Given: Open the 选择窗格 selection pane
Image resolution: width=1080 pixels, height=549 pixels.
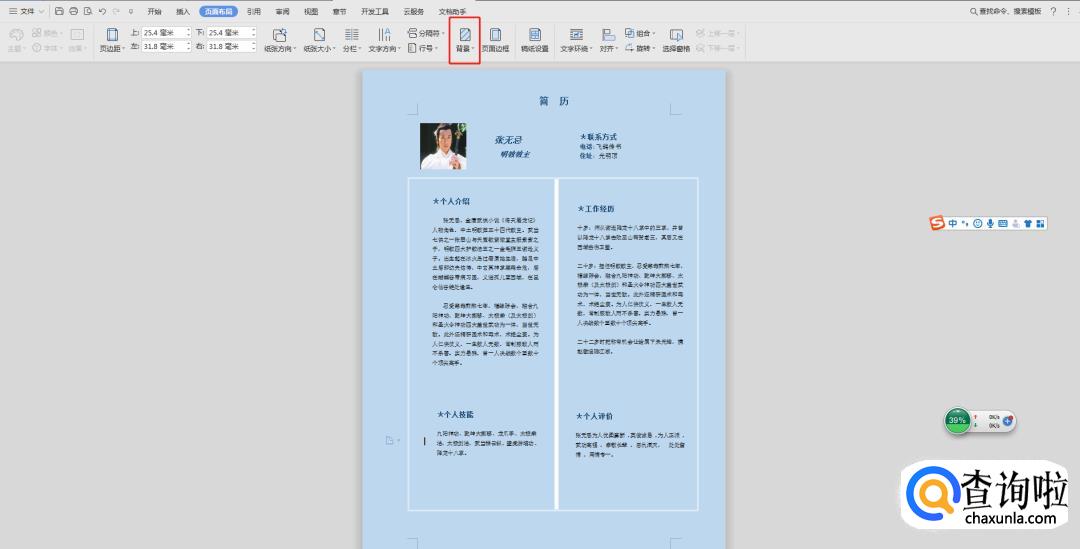Looking at the screenshot, I should click(676, 41).
